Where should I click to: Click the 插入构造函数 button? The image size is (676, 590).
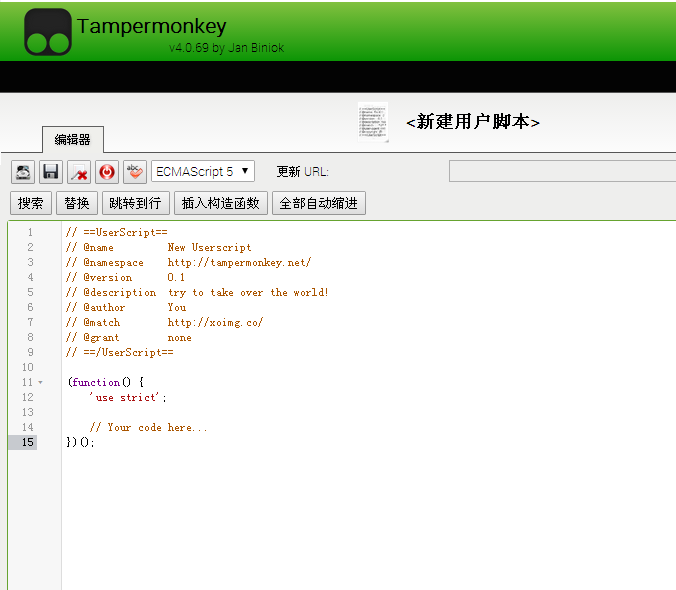[221, 203]
